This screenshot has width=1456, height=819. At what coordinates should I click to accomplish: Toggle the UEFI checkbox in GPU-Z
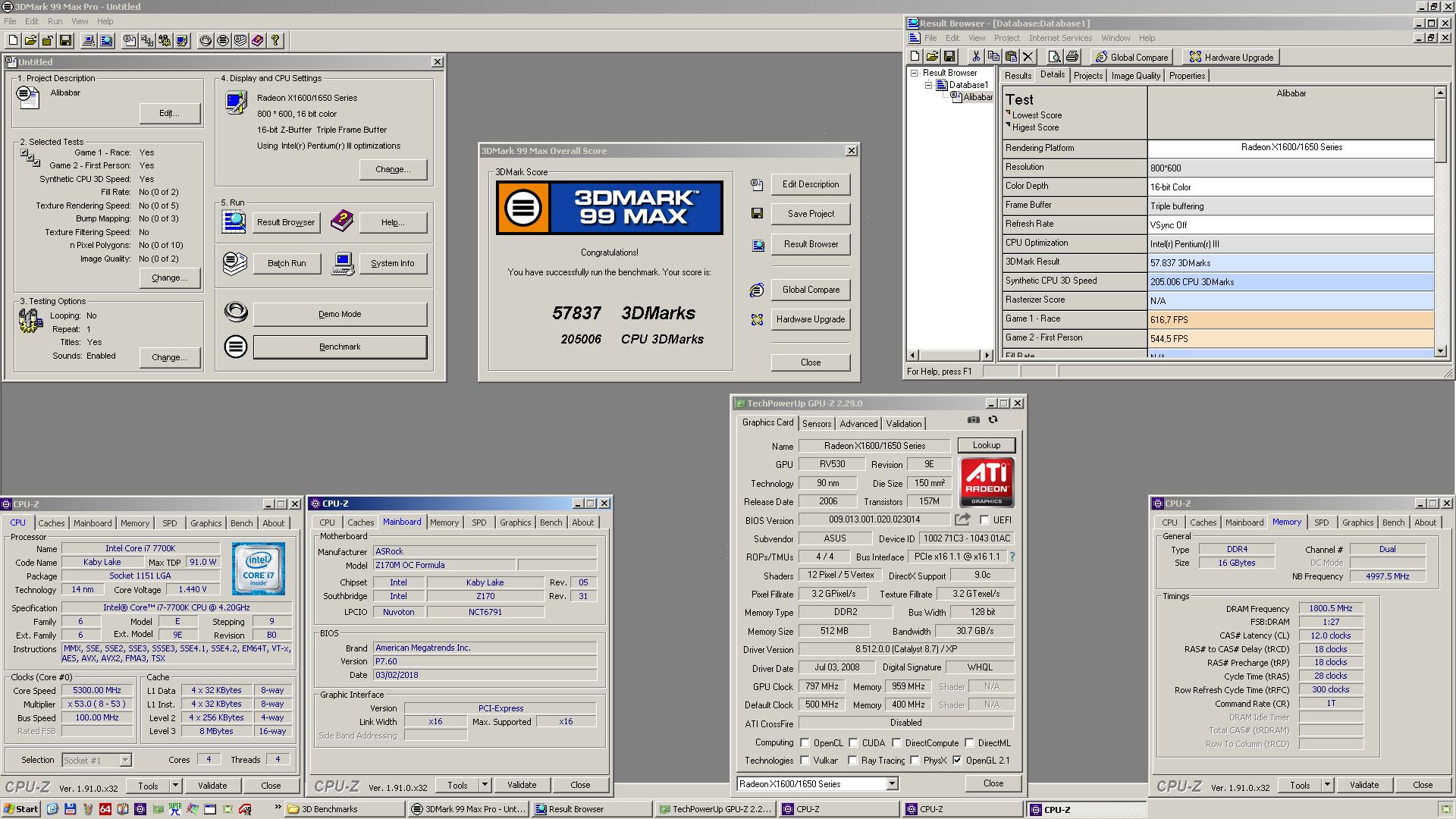984,520
